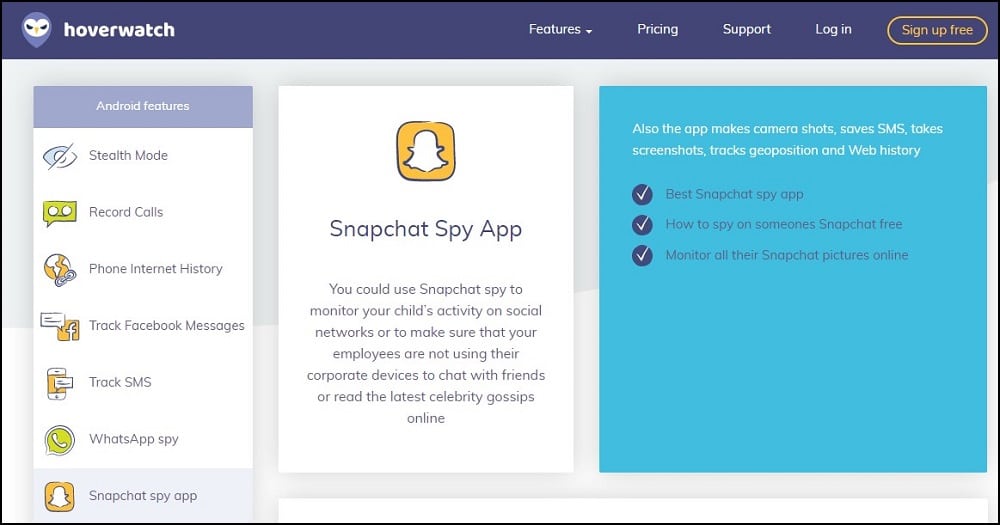Click the WhatsApp spy green icon
The width and height of the screenshot is (1000, 525).
coord(60,440)
